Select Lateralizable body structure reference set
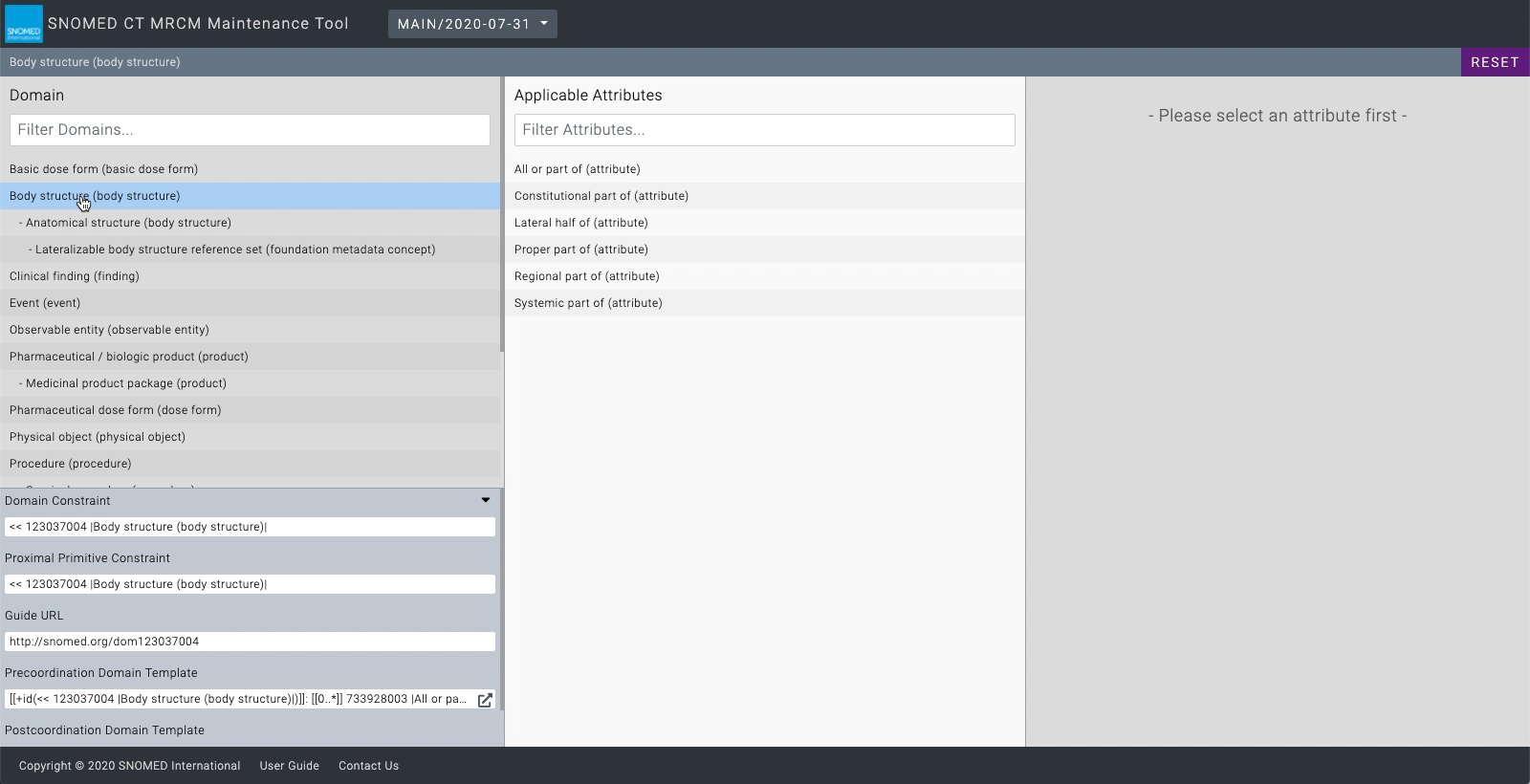Viewport: 1530px width, 784px height. click(x=250, y=250)
